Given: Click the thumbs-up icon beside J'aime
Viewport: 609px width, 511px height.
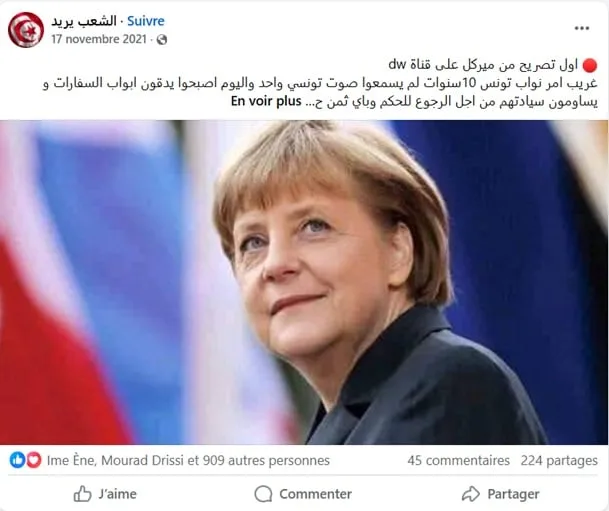Looking at the screenshot, I should tap(82, 494).
